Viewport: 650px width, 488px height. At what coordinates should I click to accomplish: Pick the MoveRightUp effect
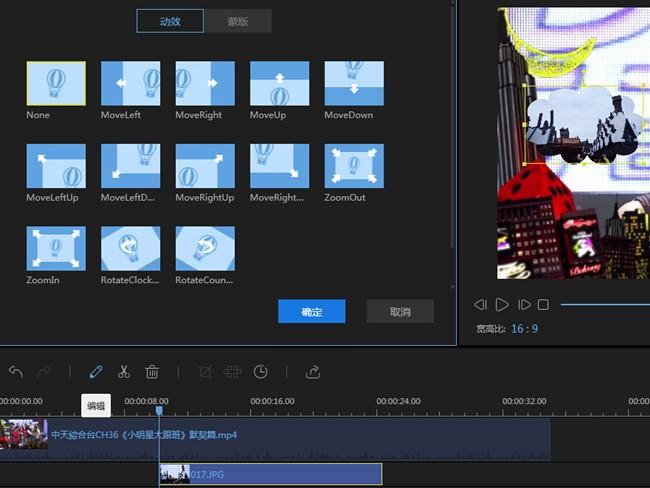tap(205, 166)
